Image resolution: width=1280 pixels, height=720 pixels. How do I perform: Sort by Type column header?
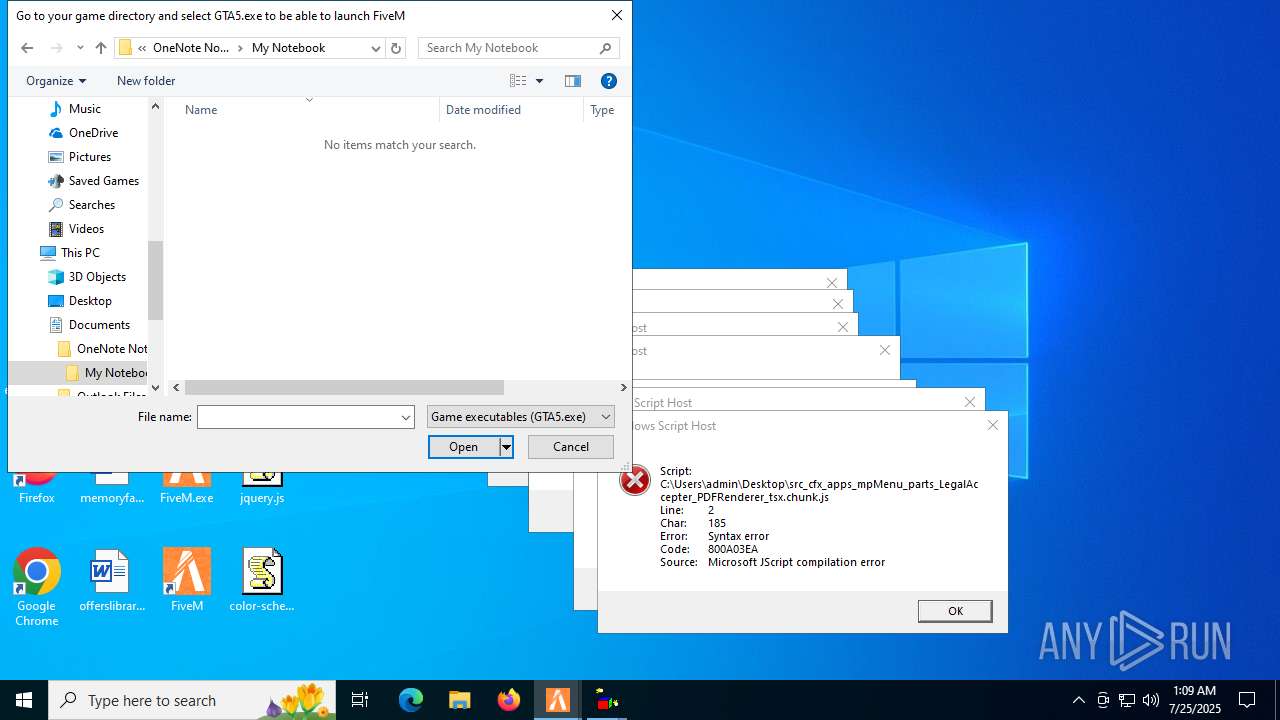(602, 110)
